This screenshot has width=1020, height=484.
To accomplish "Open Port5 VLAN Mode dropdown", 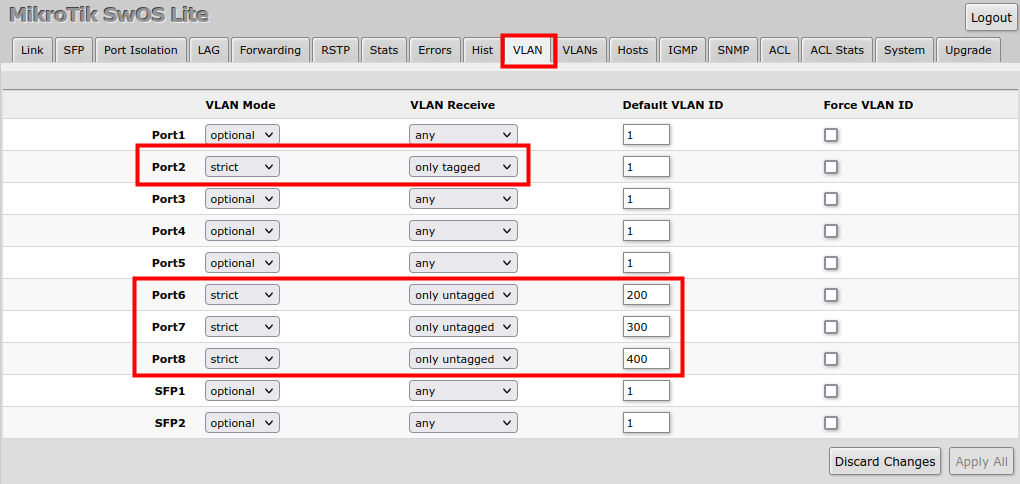I will pos(242,263).
